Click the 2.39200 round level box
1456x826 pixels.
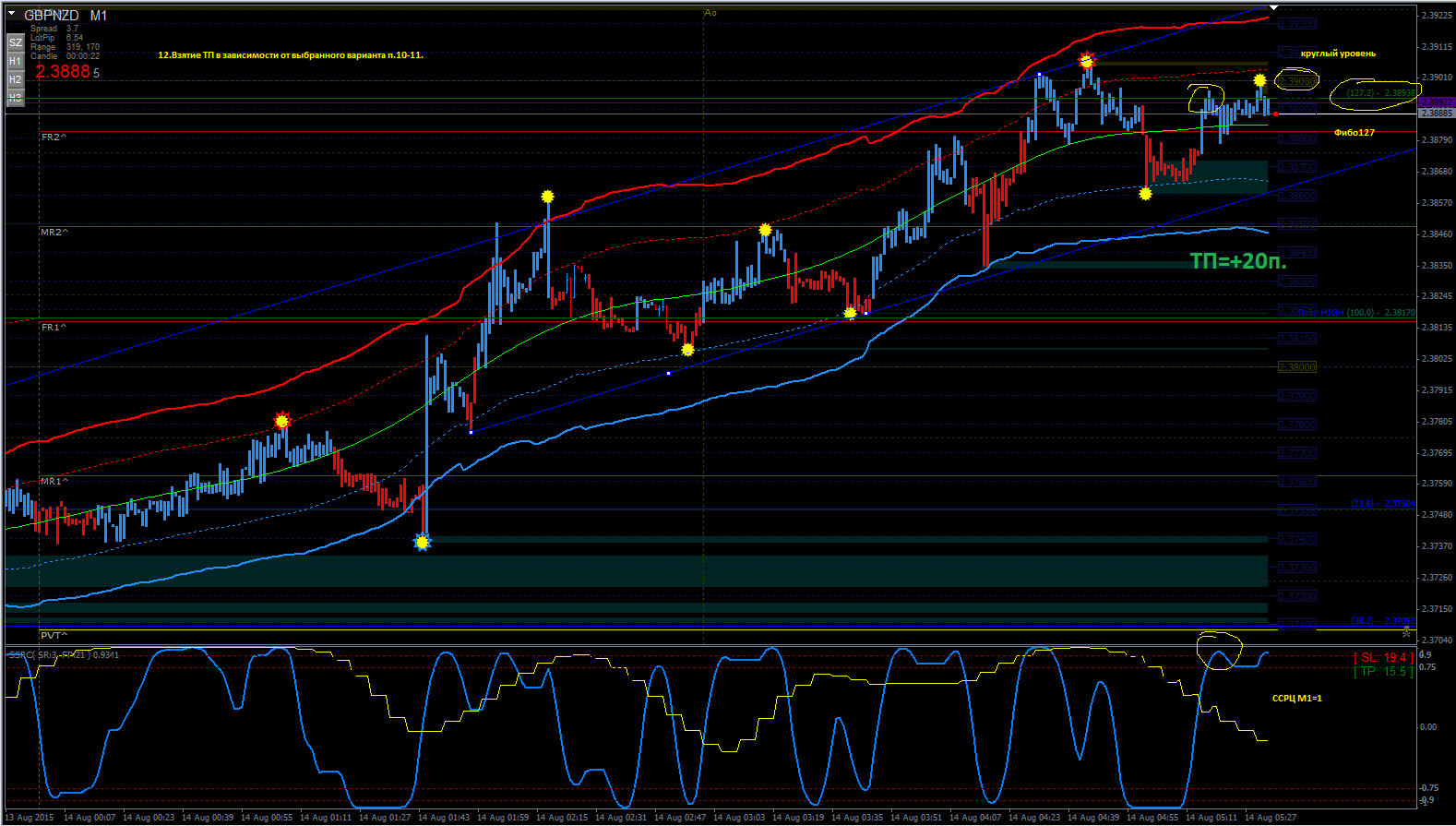coord(1297,24)
